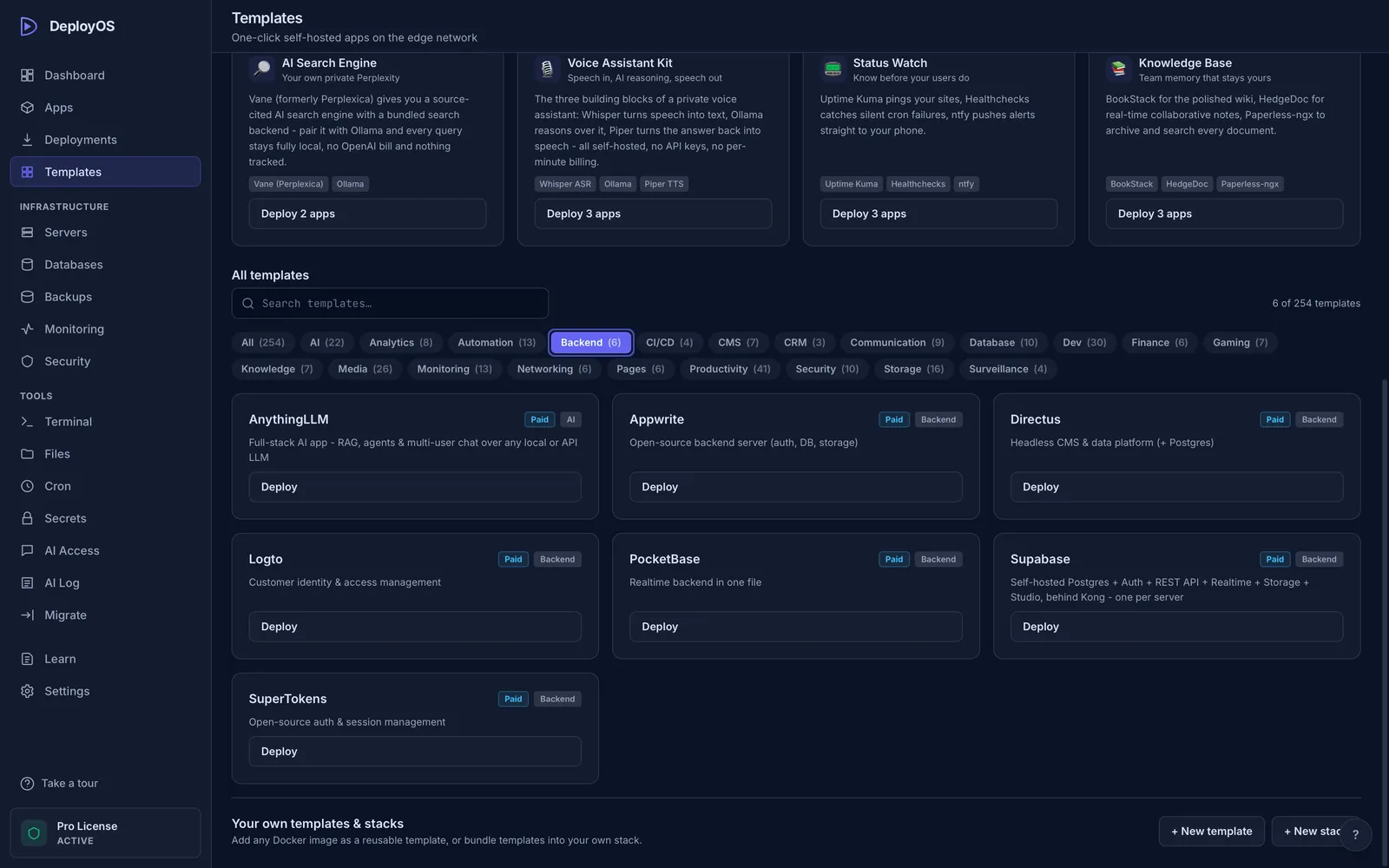Select the All (254) filter chip
Screen dimensions: 1389x868
pyautogui.click(x=263, y=343)
